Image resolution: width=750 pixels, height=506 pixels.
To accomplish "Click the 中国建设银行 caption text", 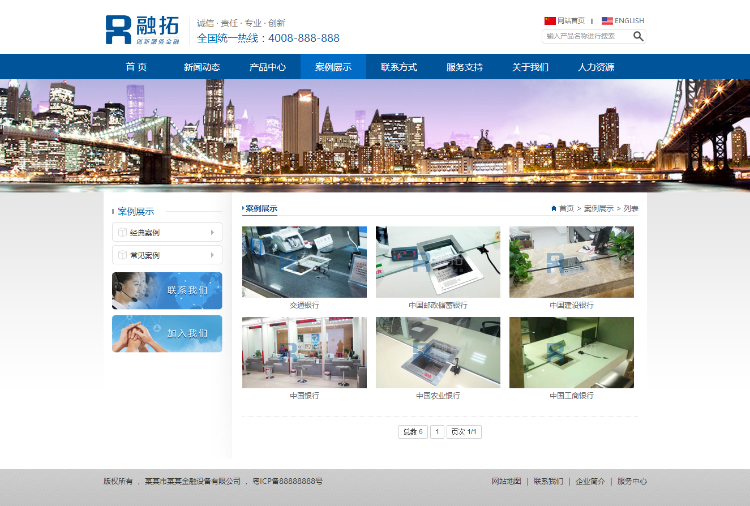I will (571, 305).
